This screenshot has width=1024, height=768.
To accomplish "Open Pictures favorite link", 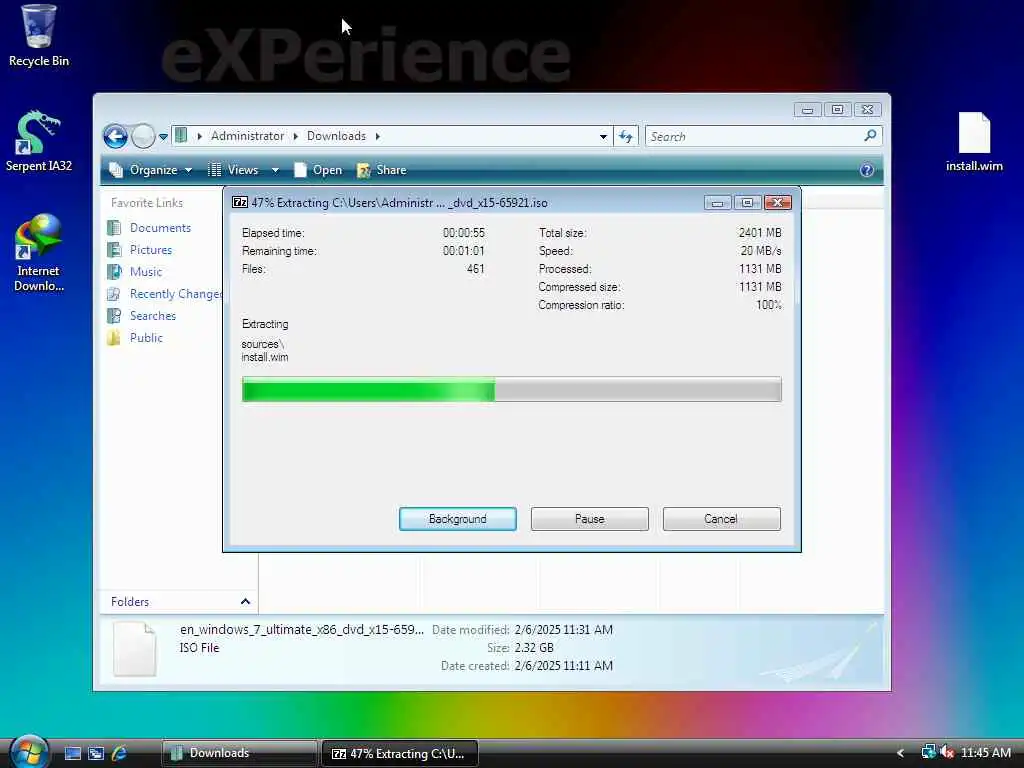I will point(151,249).
